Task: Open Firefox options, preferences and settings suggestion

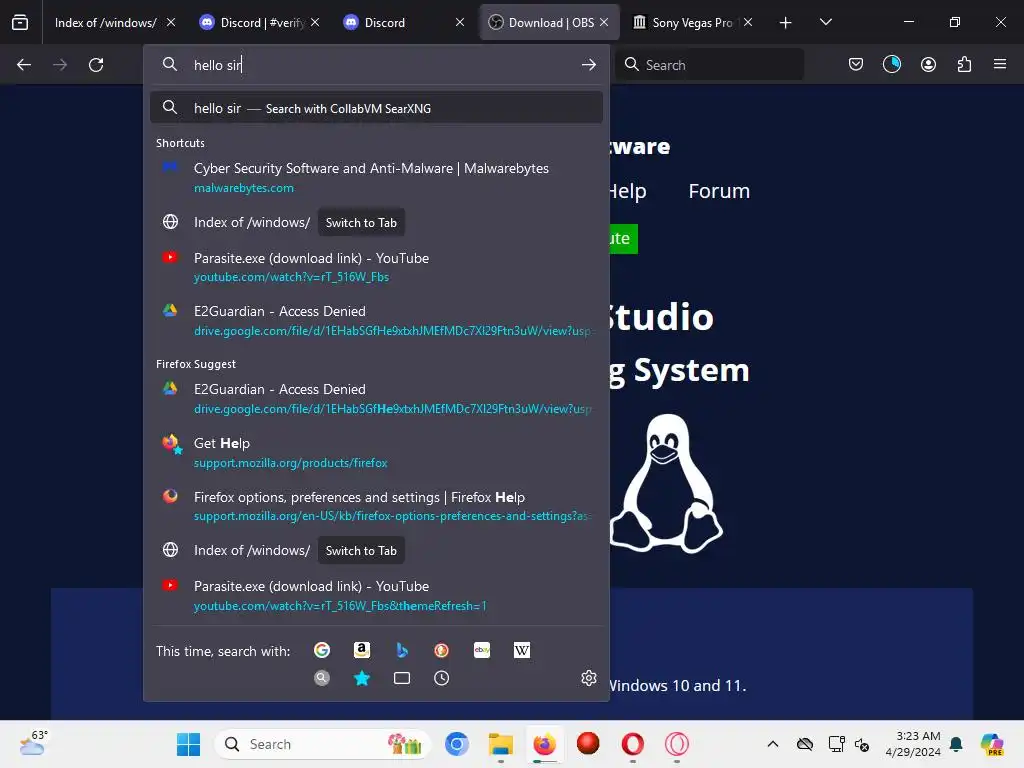Action: (x=376, y=505)
